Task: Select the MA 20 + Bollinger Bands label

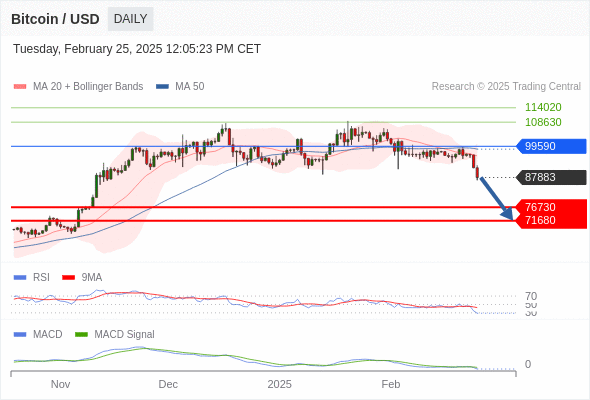Action: [x=88, y=87]
